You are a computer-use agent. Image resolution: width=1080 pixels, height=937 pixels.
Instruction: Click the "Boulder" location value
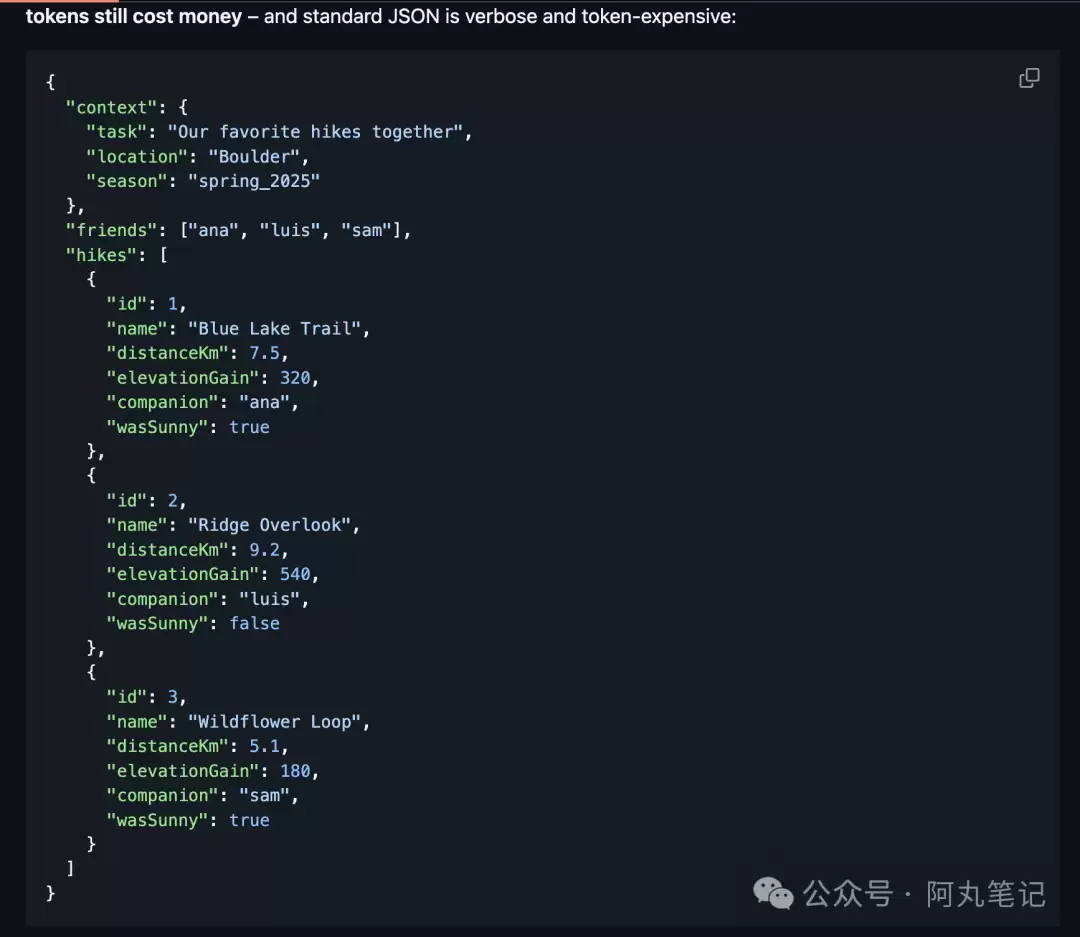258,156
